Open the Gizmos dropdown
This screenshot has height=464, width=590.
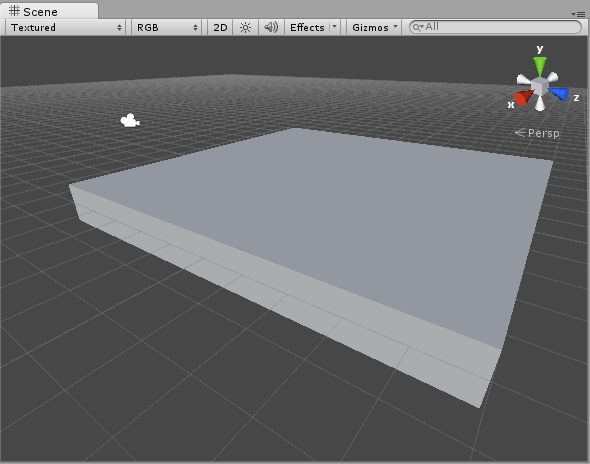(374, 27)
